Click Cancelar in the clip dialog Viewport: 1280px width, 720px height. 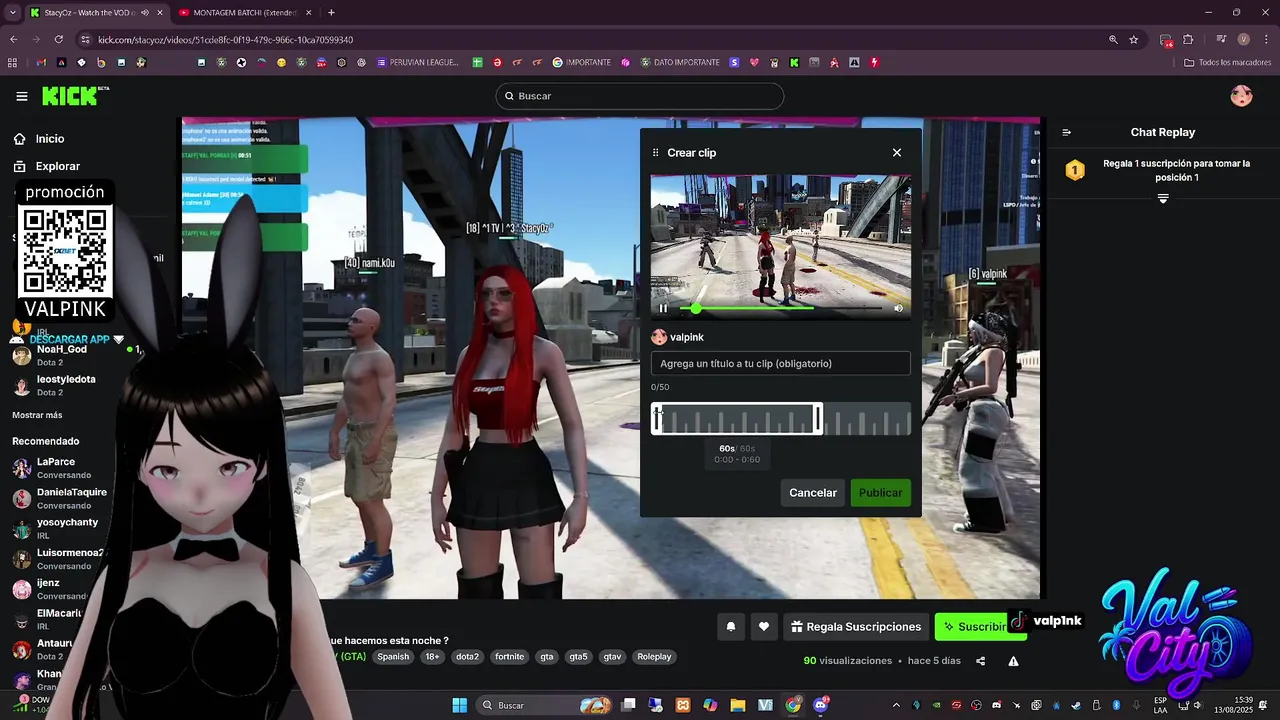(813, 493)
